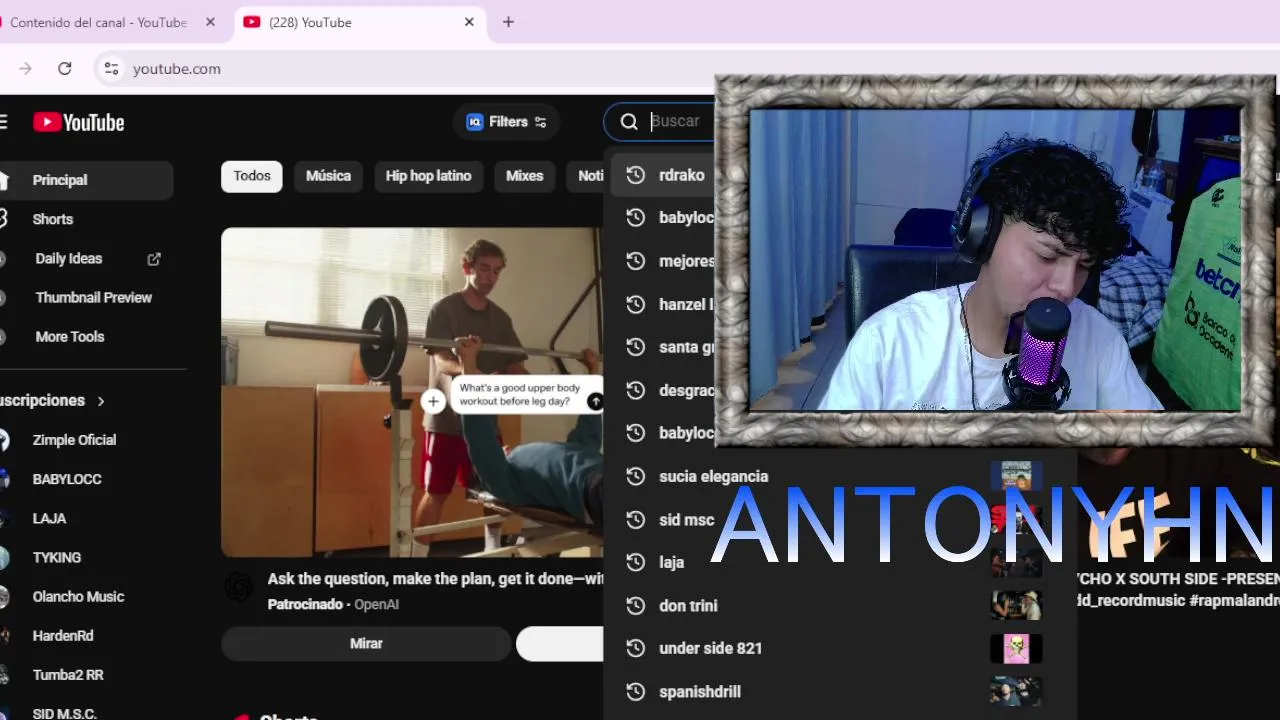Select 'mejores' search history suggestion
Image resolution: width=1280 pixels, height=720 pixels.
[x=660, y=261]
